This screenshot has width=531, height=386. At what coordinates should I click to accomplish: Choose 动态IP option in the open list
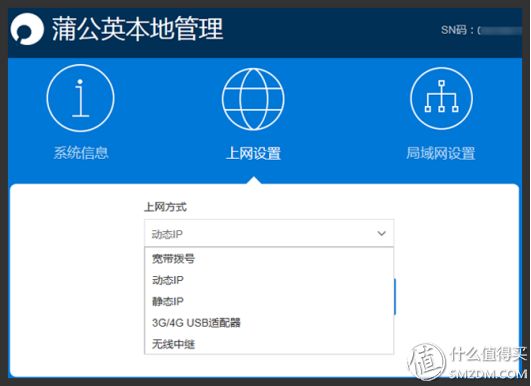[x=269, y=280]
